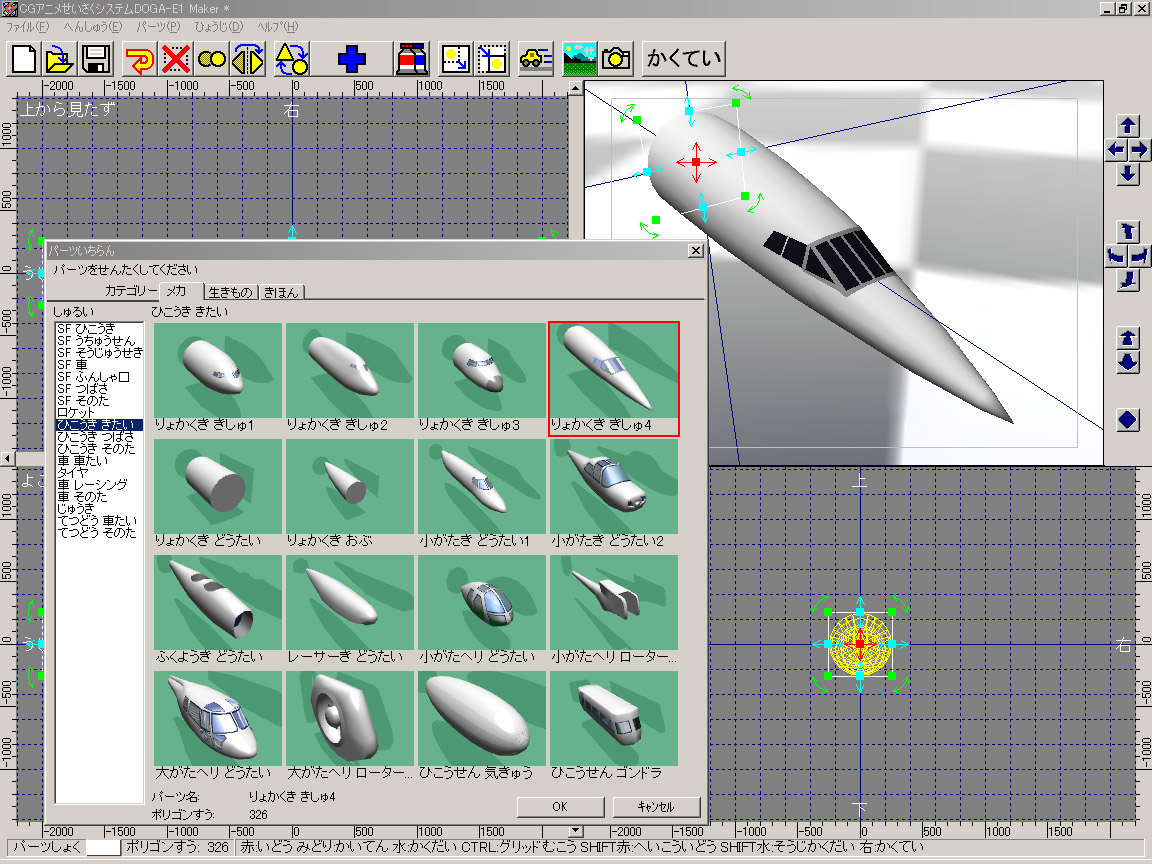
Task: Close the パーツいちらん dialog
Action: pyautogui.click(x=695, y=251)
